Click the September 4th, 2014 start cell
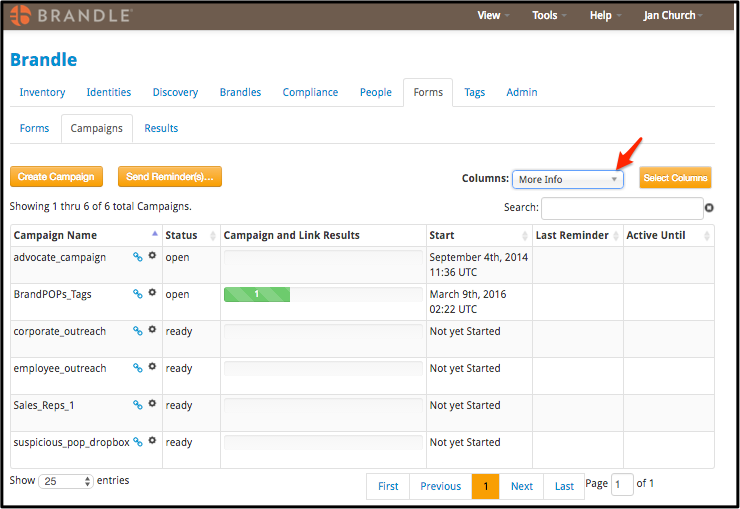740x509 pixels. [479, 265]
